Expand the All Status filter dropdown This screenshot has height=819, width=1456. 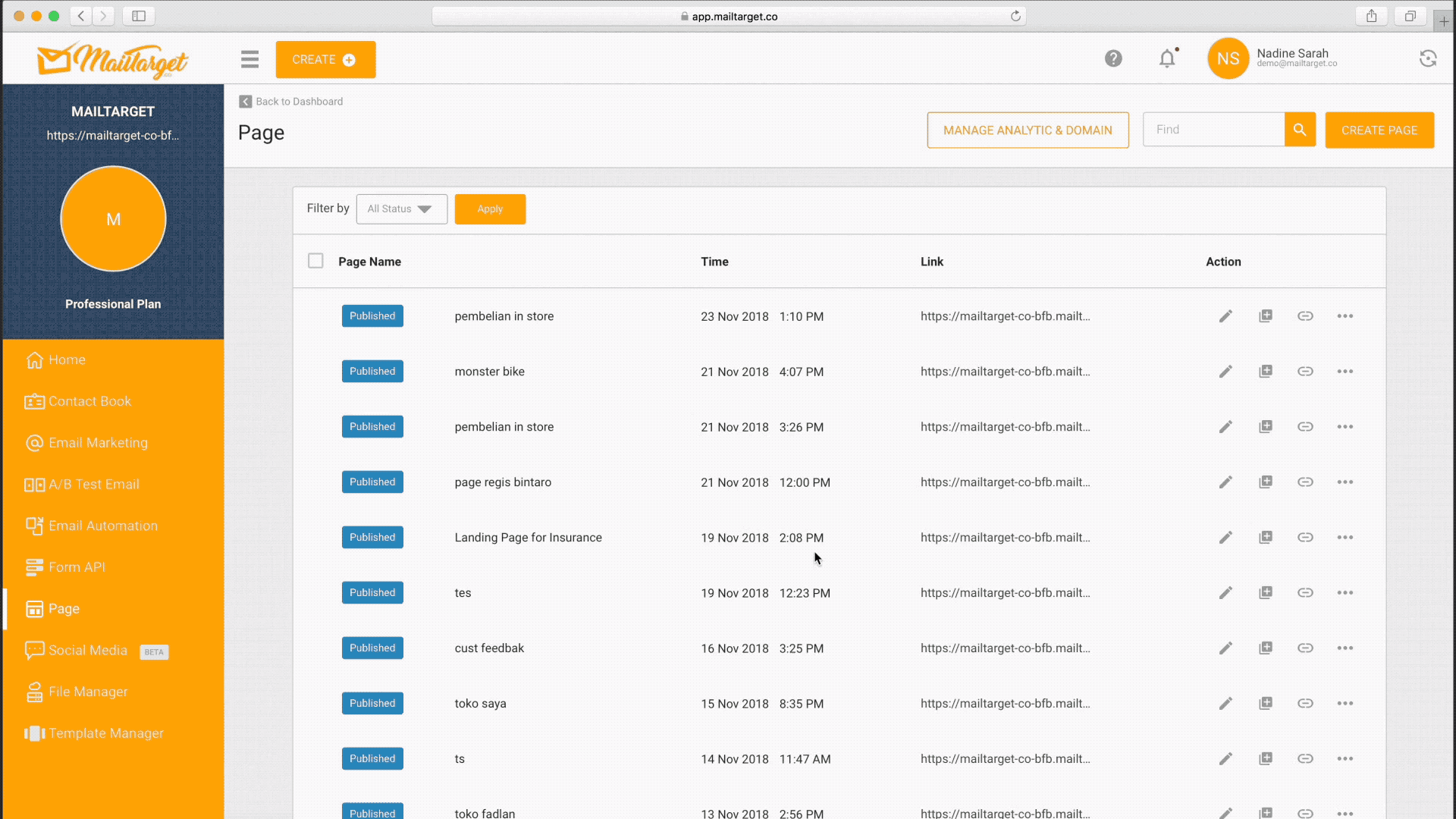pos(401,209)
